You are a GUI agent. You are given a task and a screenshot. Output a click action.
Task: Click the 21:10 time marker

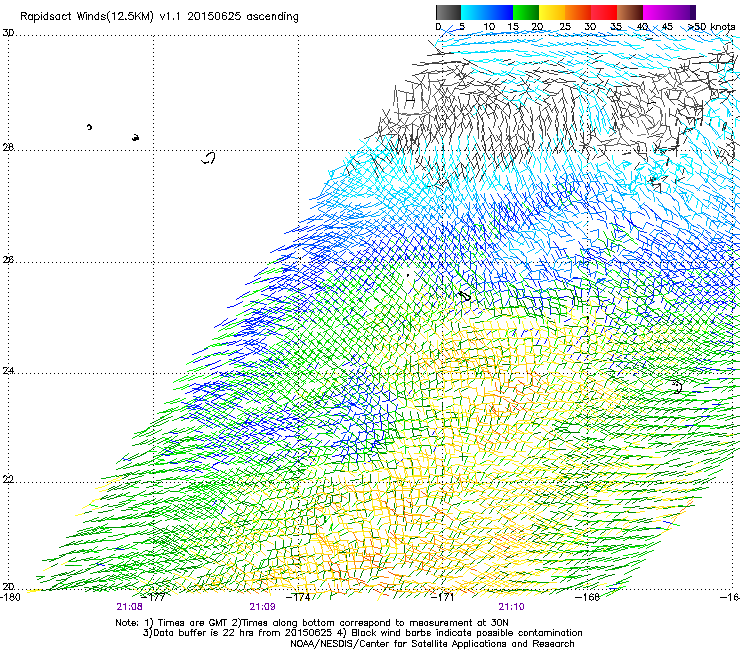[512, 607]
